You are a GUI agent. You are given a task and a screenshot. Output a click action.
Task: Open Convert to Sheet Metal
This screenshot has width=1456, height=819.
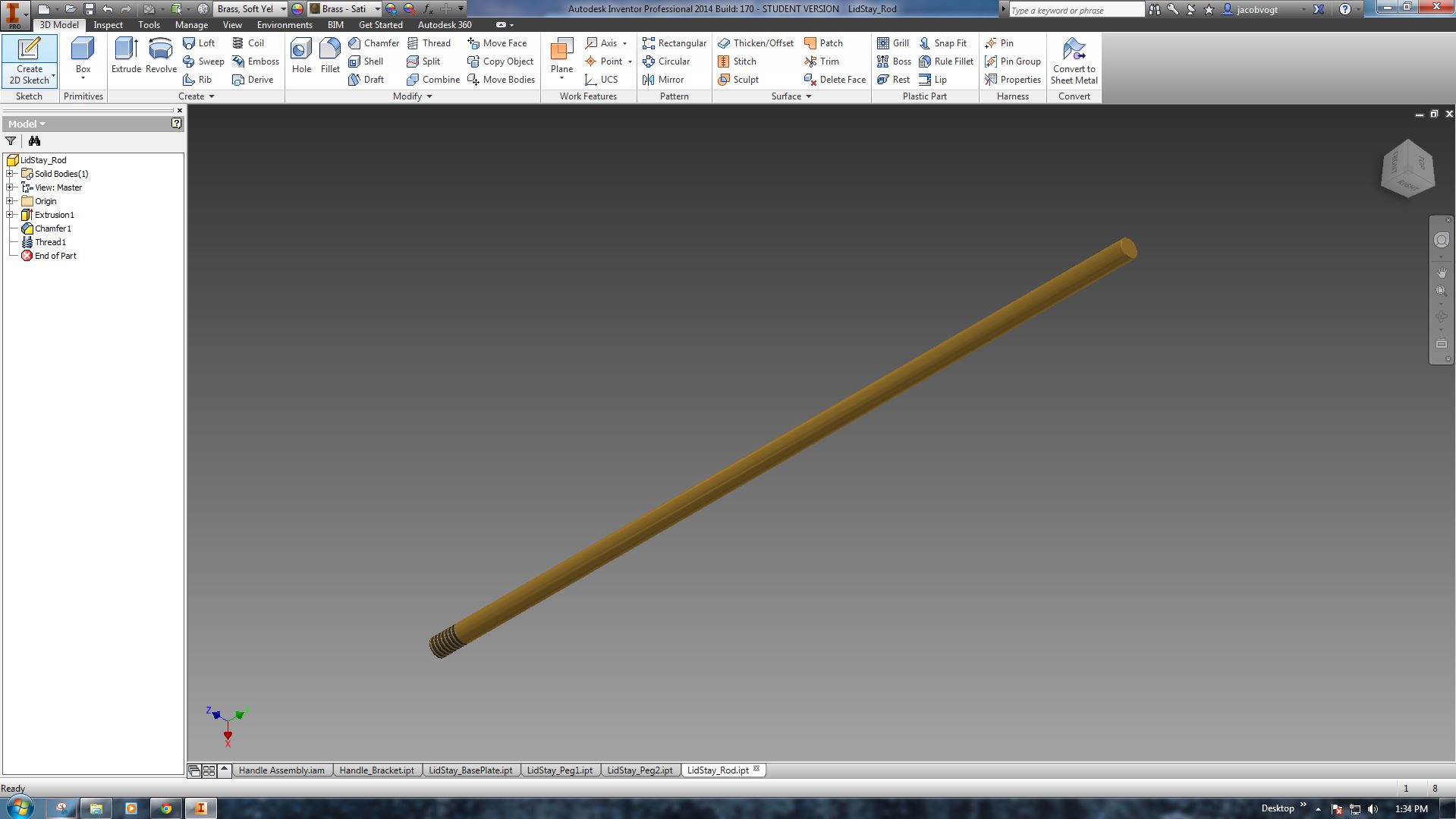1074,61
